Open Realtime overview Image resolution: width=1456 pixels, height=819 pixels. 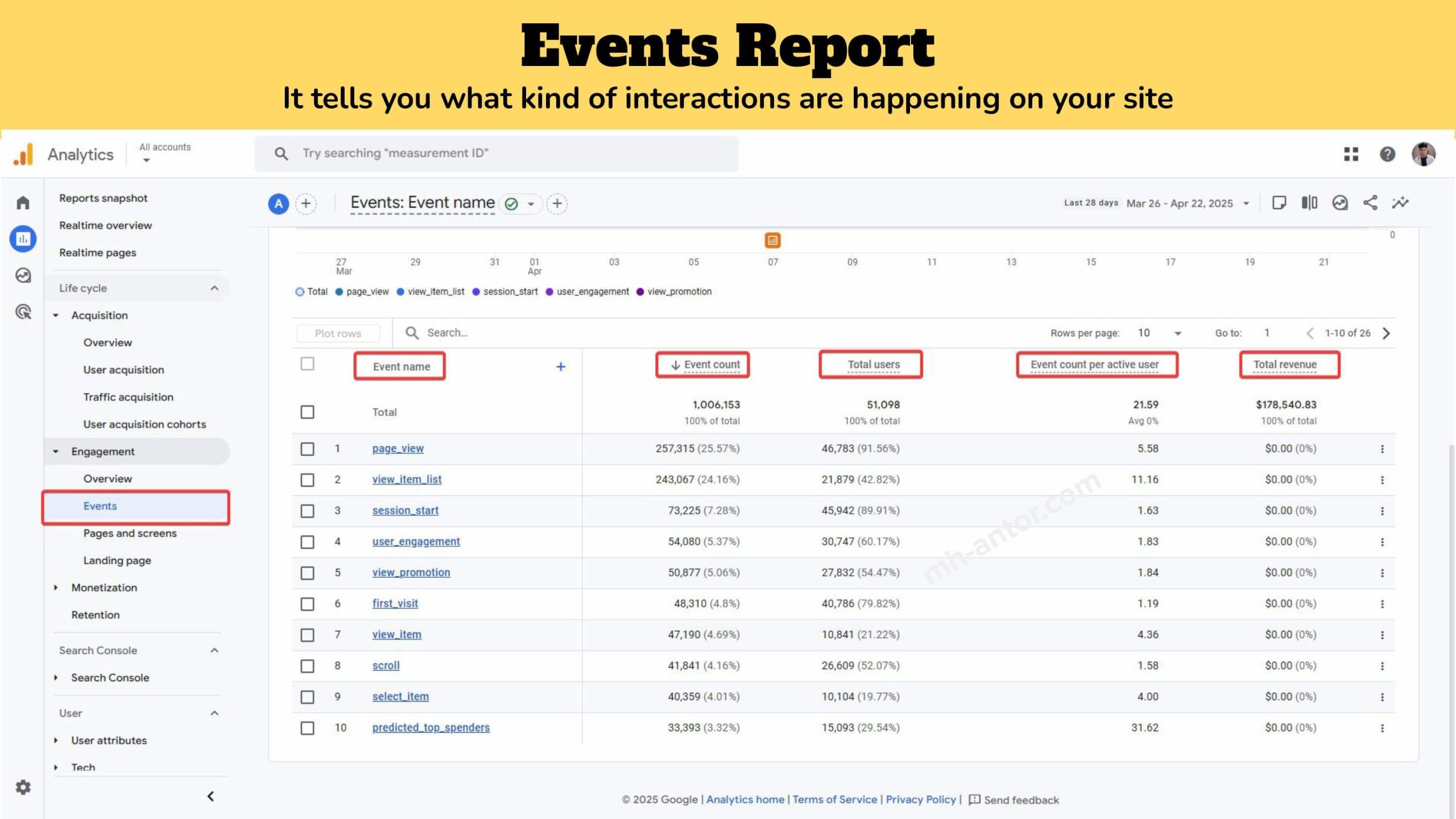(106, 225)
